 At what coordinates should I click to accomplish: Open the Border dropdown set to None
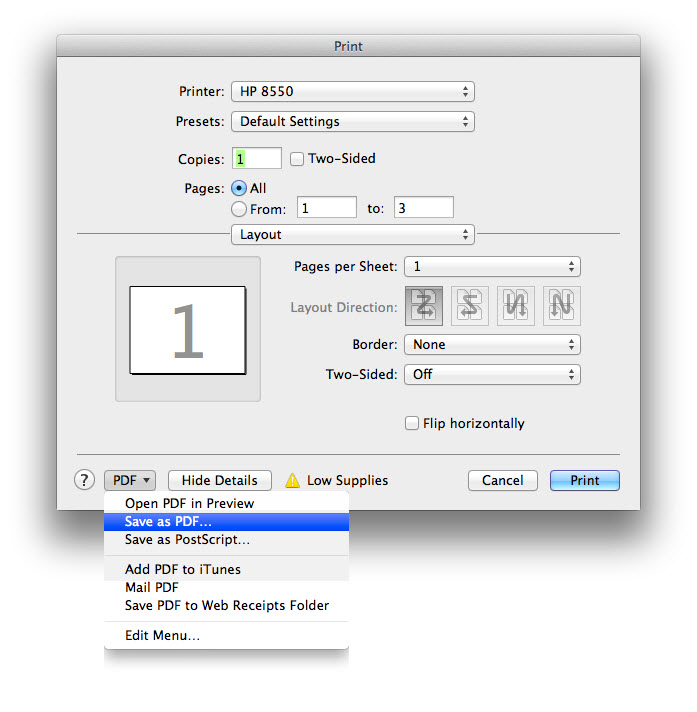491,344
